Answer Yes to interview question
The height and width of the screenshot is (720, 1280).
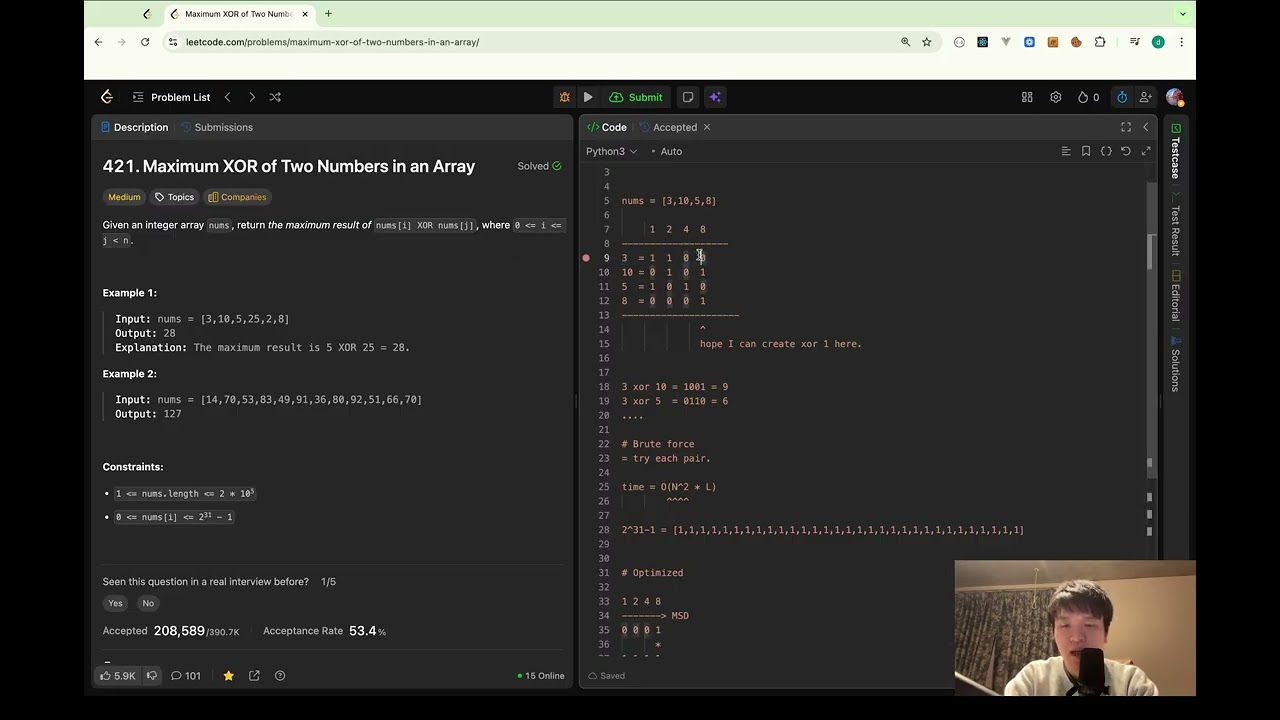115,603
